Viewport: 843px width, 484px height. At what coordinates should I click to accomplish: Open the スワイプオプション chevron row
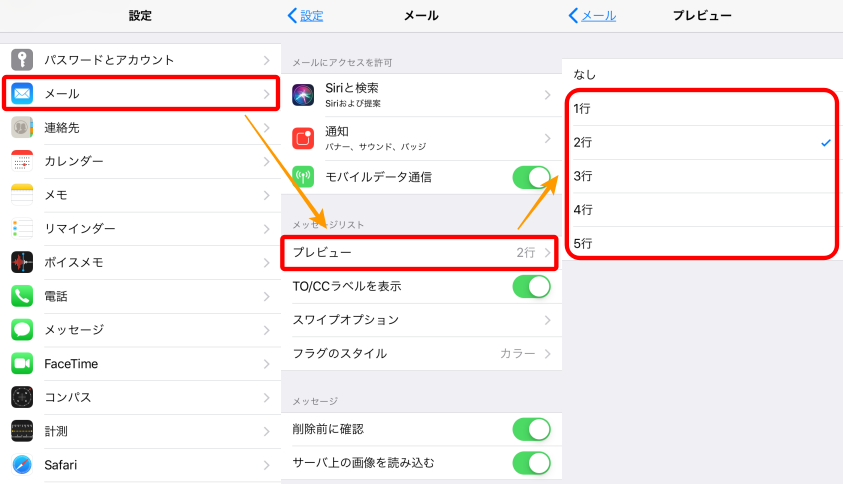422,320
